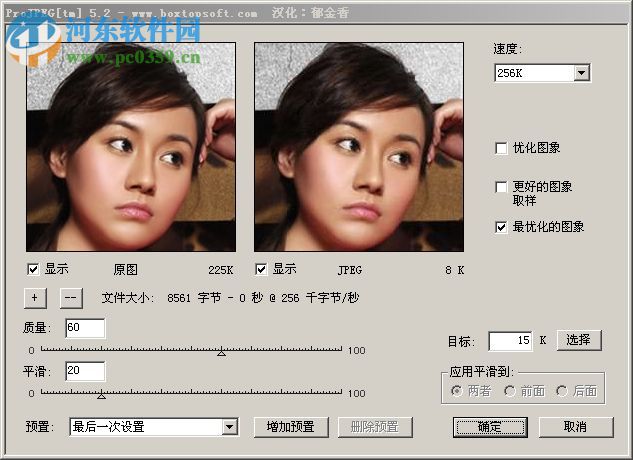Click the 平滑 slider thumb
The width and height of the screenshot is (633, 460).
click(101, 396)
